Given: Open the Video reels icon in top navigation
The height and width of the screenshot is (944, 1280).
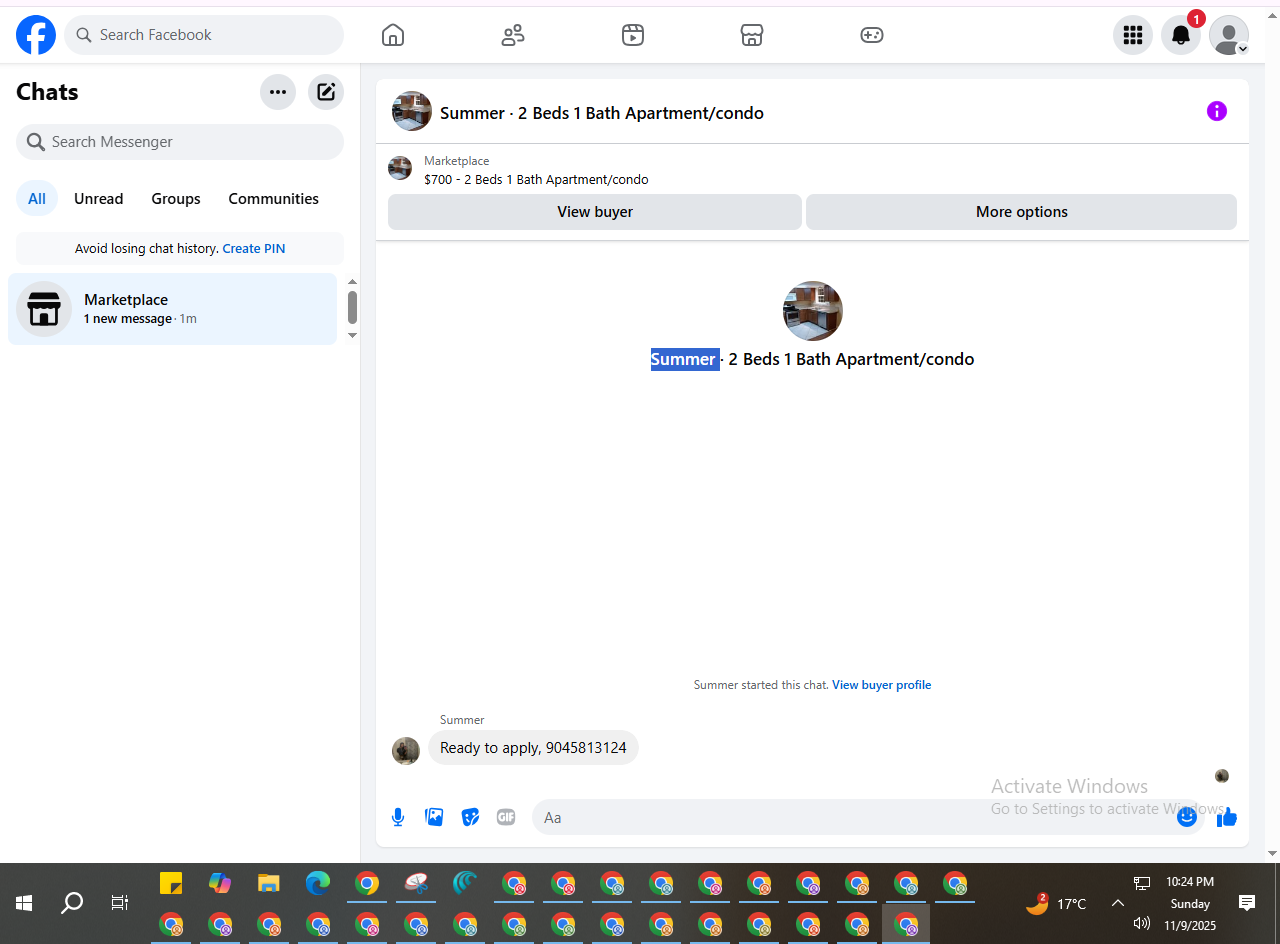Looking at the screenshot, I should tap(632, 35).
